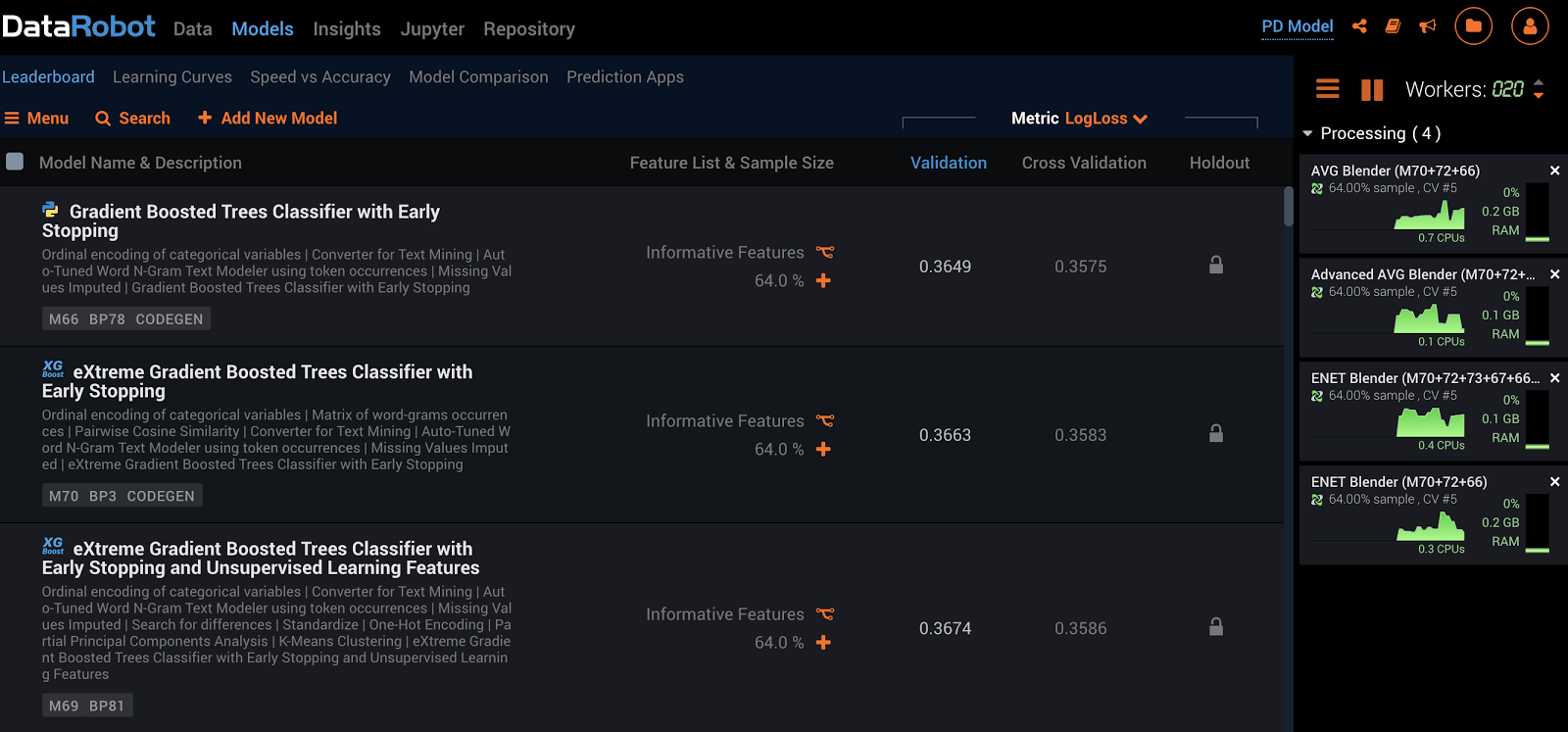
Task: Switch to Learning Curves sub-tab
Action: click(172, 77)
